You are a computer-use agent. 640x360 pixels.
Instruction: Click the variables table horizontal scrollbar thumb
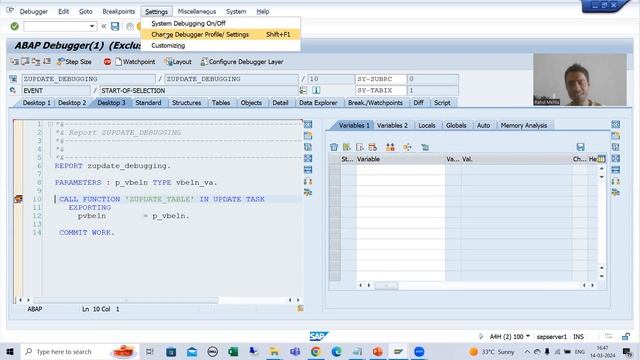pos(386,285)
